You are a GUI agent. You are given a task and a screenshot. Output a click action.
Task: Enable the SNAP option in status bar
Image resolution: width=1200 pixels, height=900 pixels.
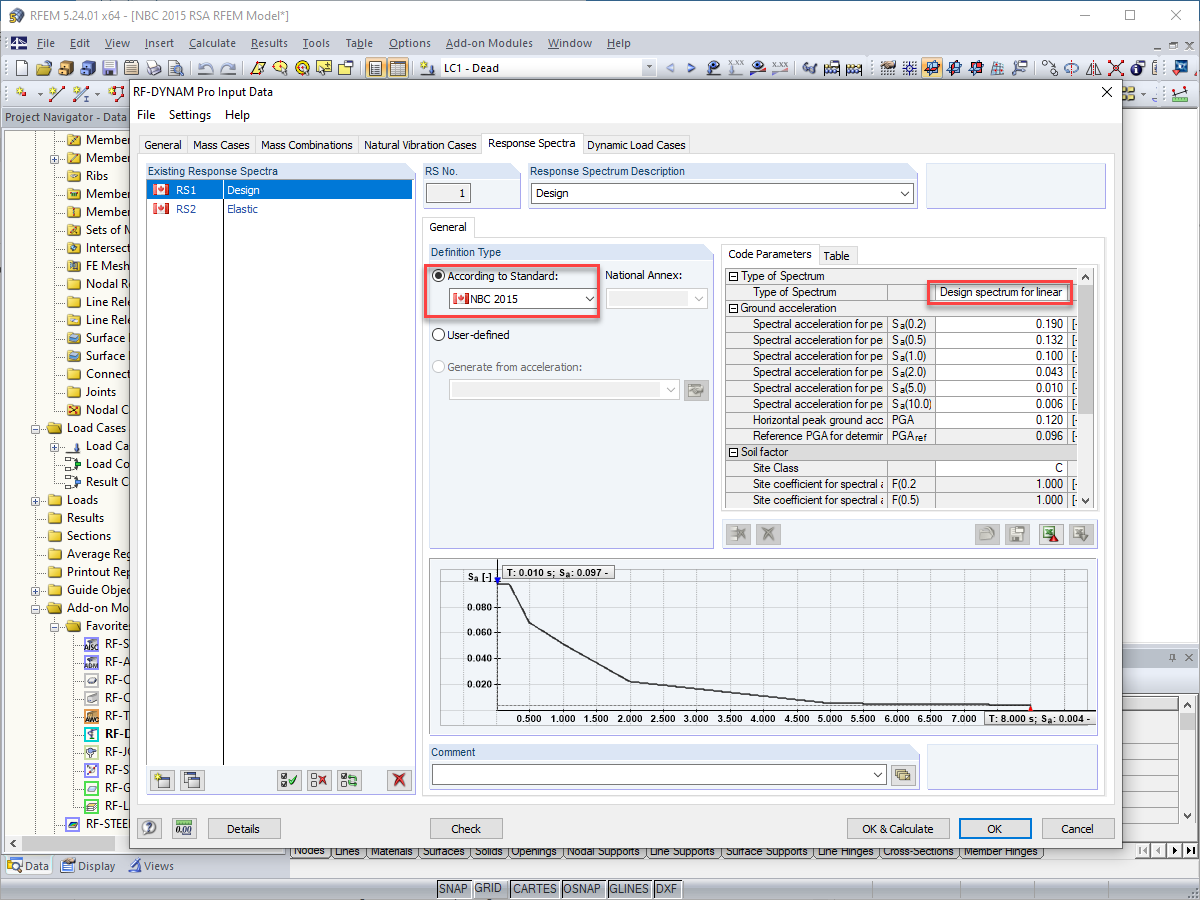[x=453, y=888]
